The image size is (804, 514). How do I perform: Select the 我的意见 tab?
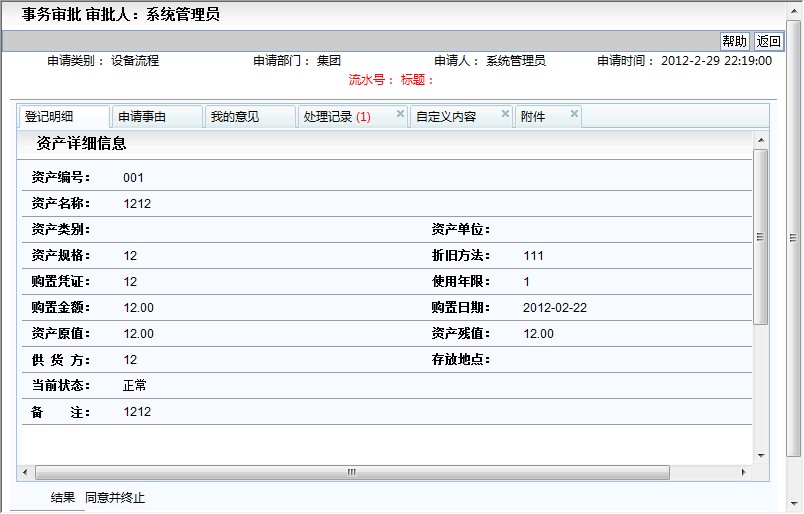tap(234, 117)
